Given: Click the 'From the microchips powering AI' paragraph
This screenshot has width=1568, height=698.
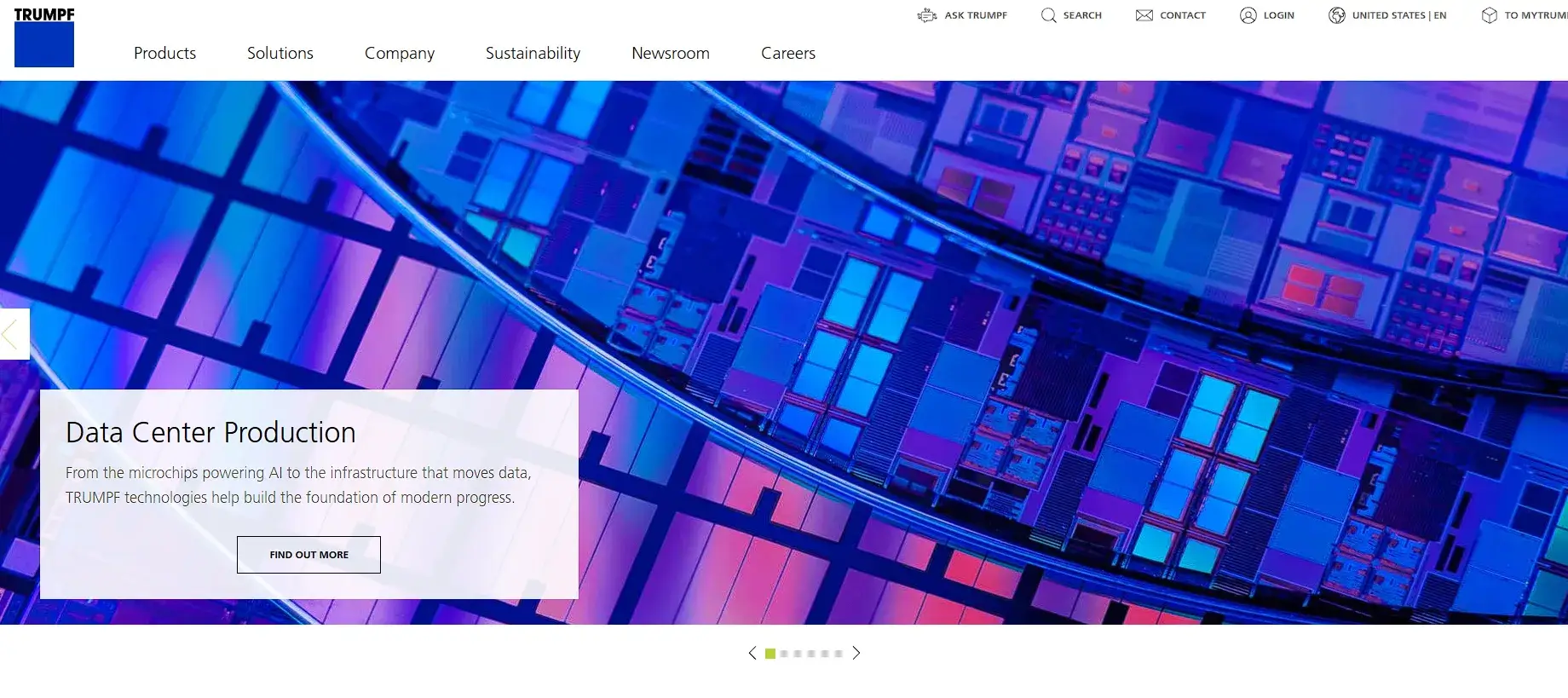Looking at the screenshot, I should pyautogui.click(x=298, y=485).
